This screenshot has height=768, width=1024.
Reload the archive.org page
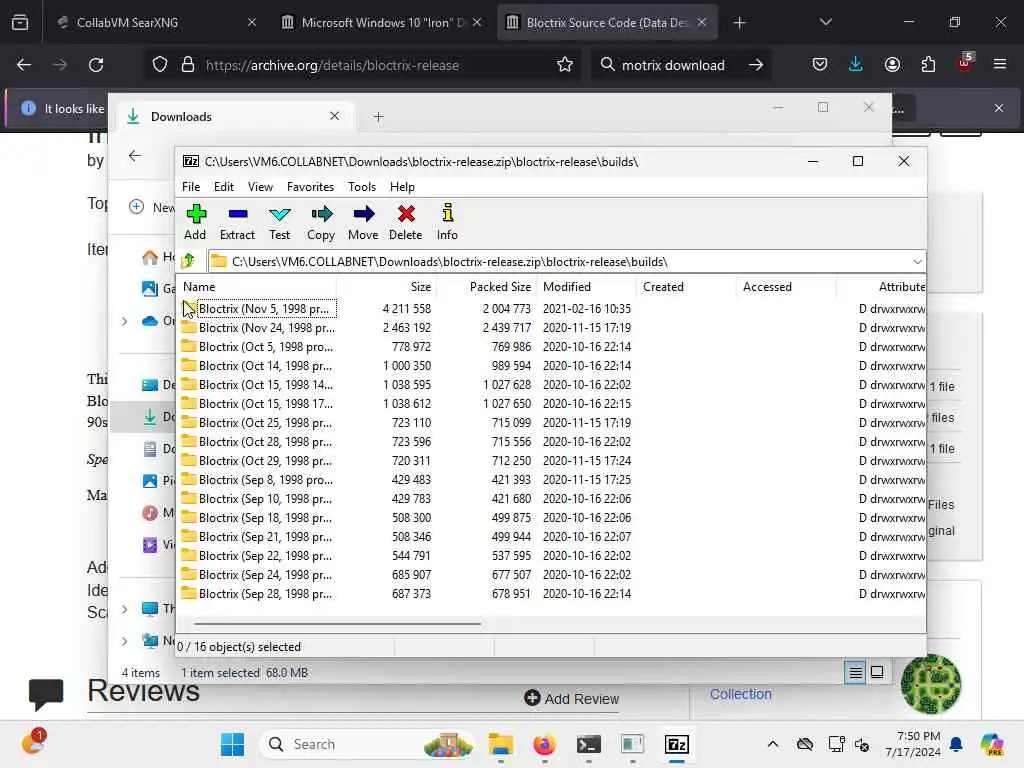(96, 65)
